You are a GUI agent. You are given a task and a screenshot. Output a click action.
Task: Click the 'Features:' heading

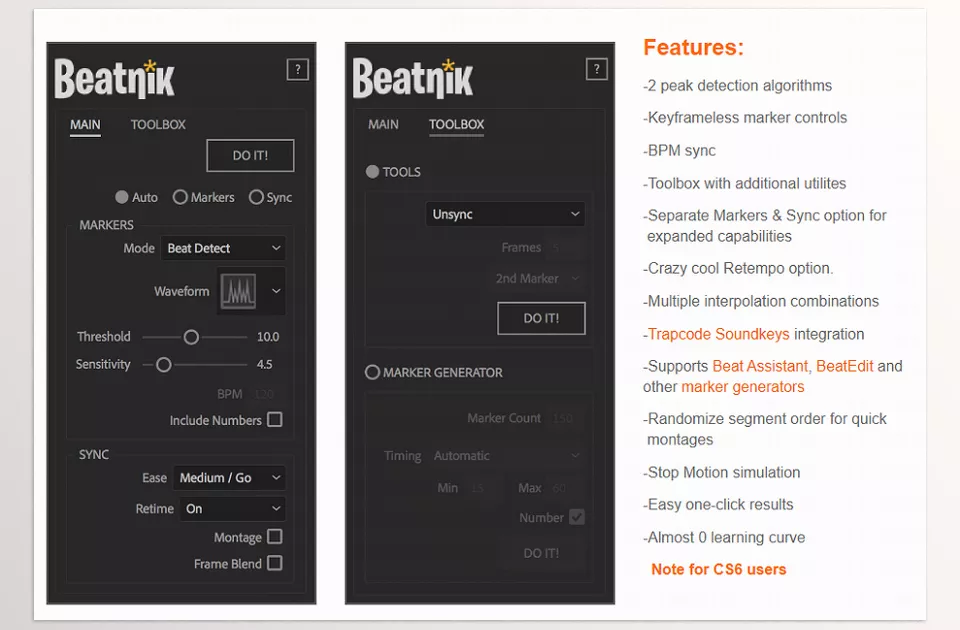point(693,47)
